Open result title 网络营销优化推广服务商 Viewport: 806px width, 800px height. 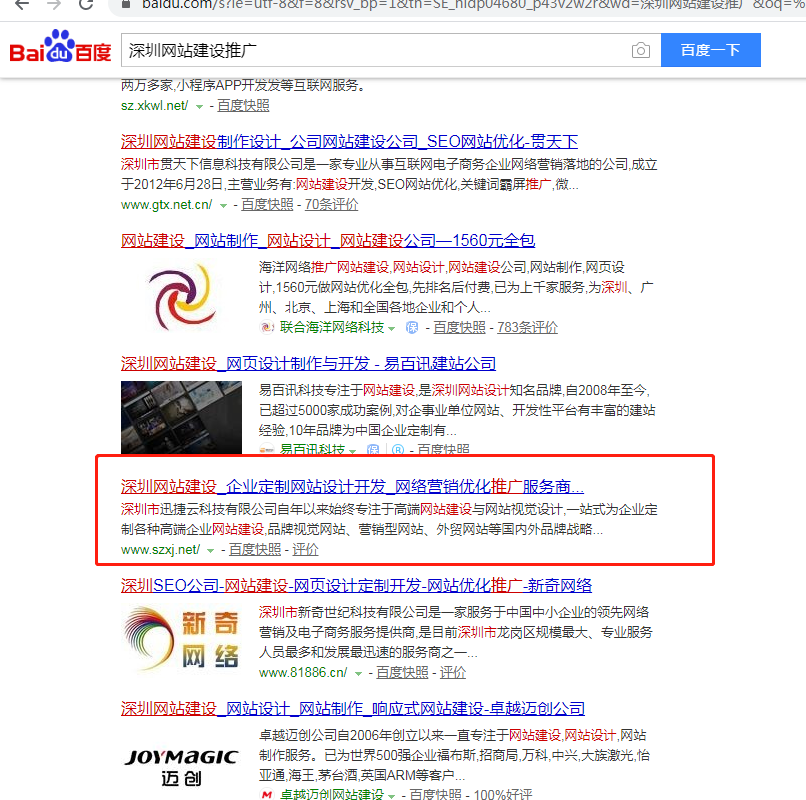pos(353,486)
